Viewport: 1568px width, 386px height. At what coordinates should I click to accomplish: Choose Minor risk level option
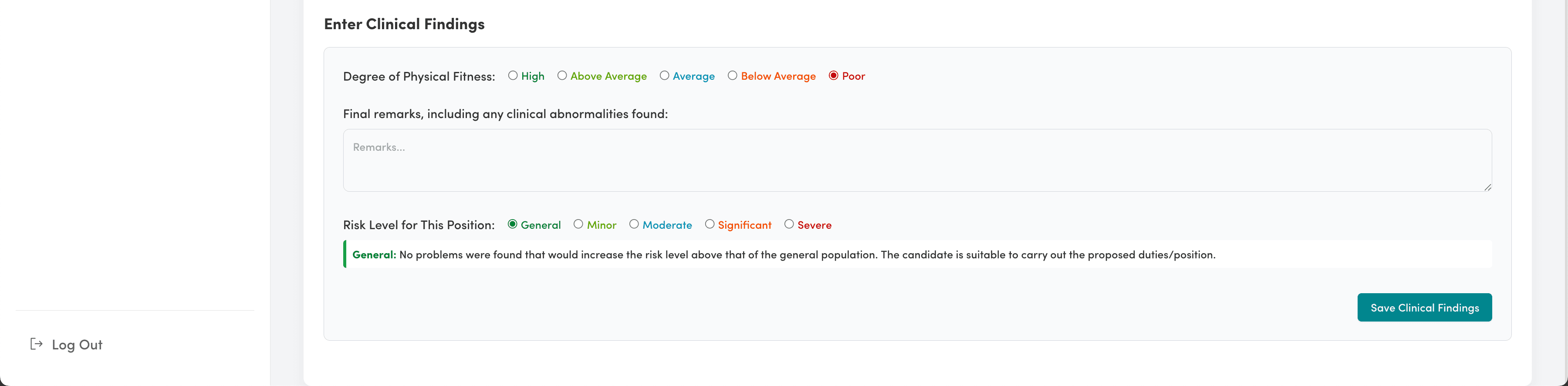click(578, 224)
